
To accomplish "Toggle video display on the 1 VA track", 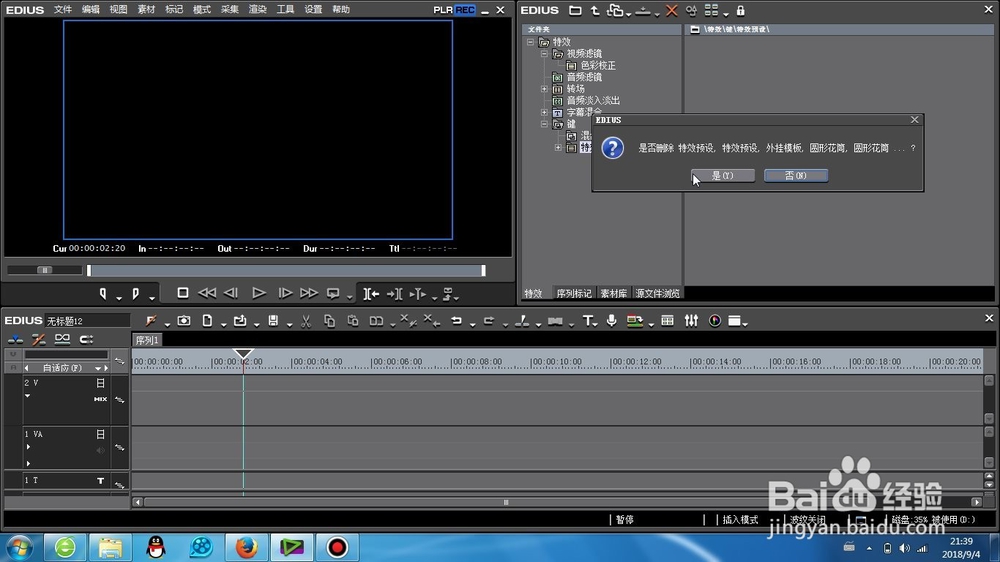I will pos(100,434).
